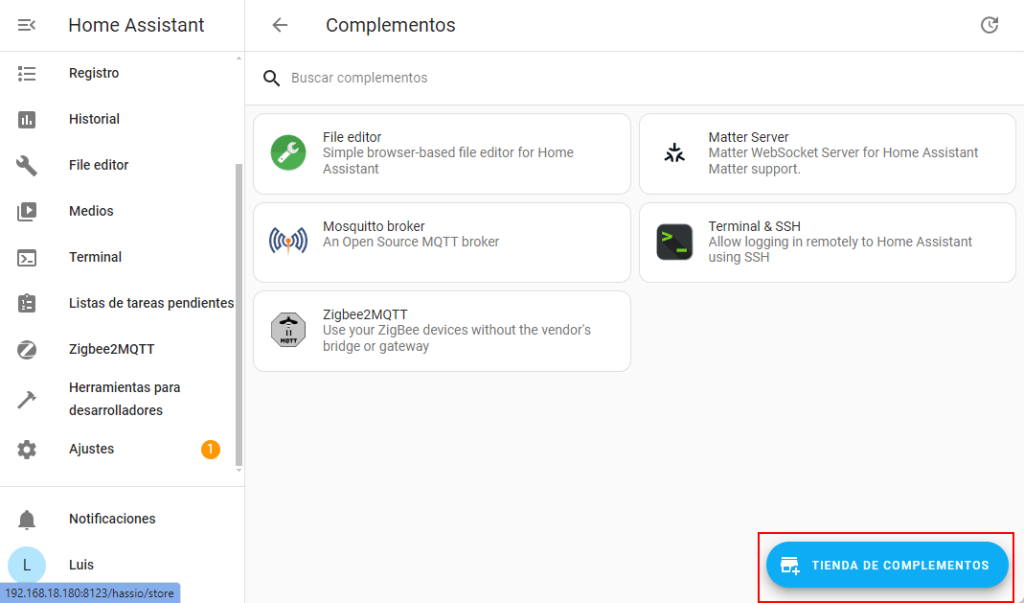Screen dimensions: 1024x603
Task: Select Medios in the sidebar
Action: (91, 211)
